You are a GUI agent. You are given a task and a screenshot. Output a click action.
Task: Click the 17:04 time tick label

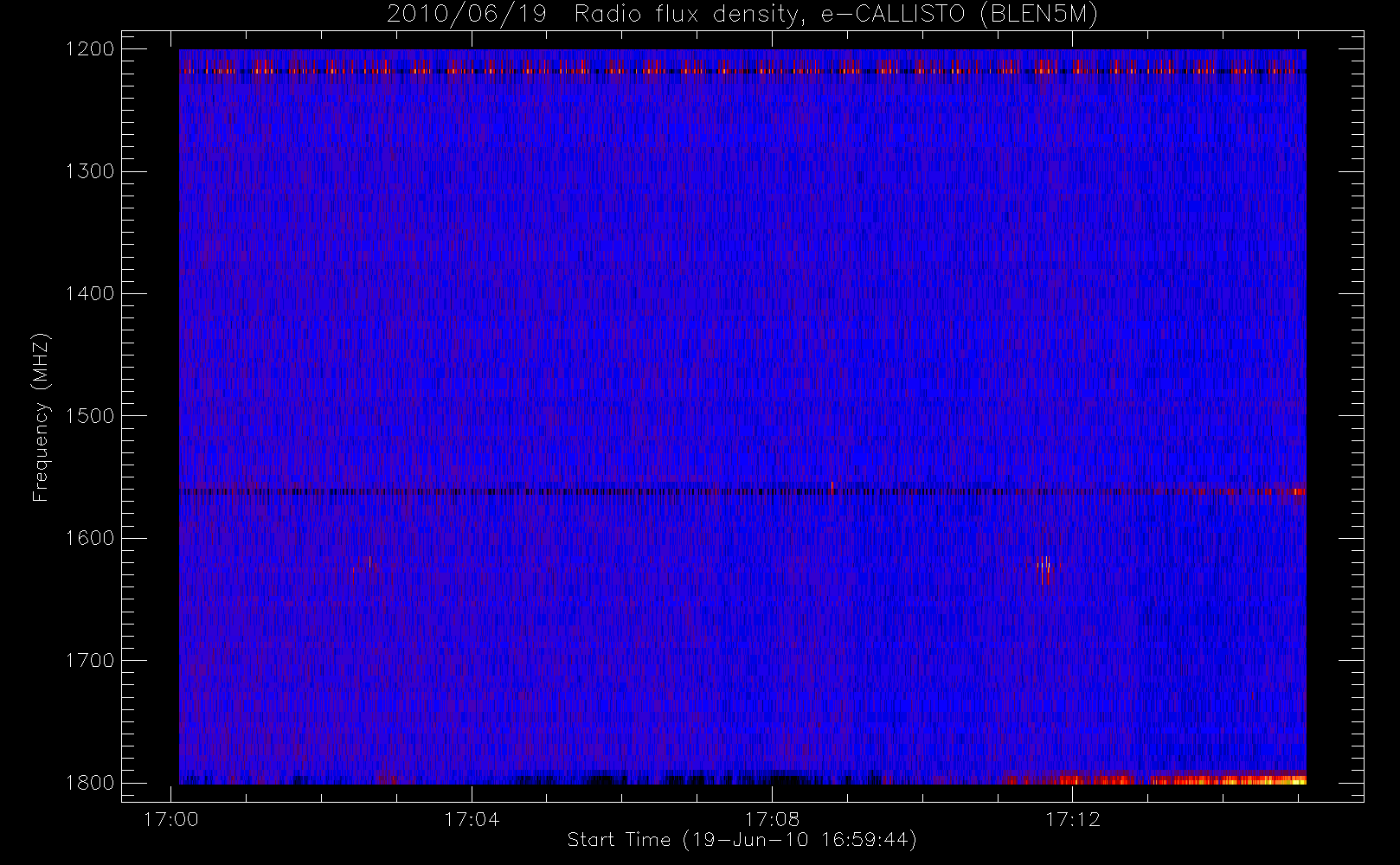click(472, 819)
